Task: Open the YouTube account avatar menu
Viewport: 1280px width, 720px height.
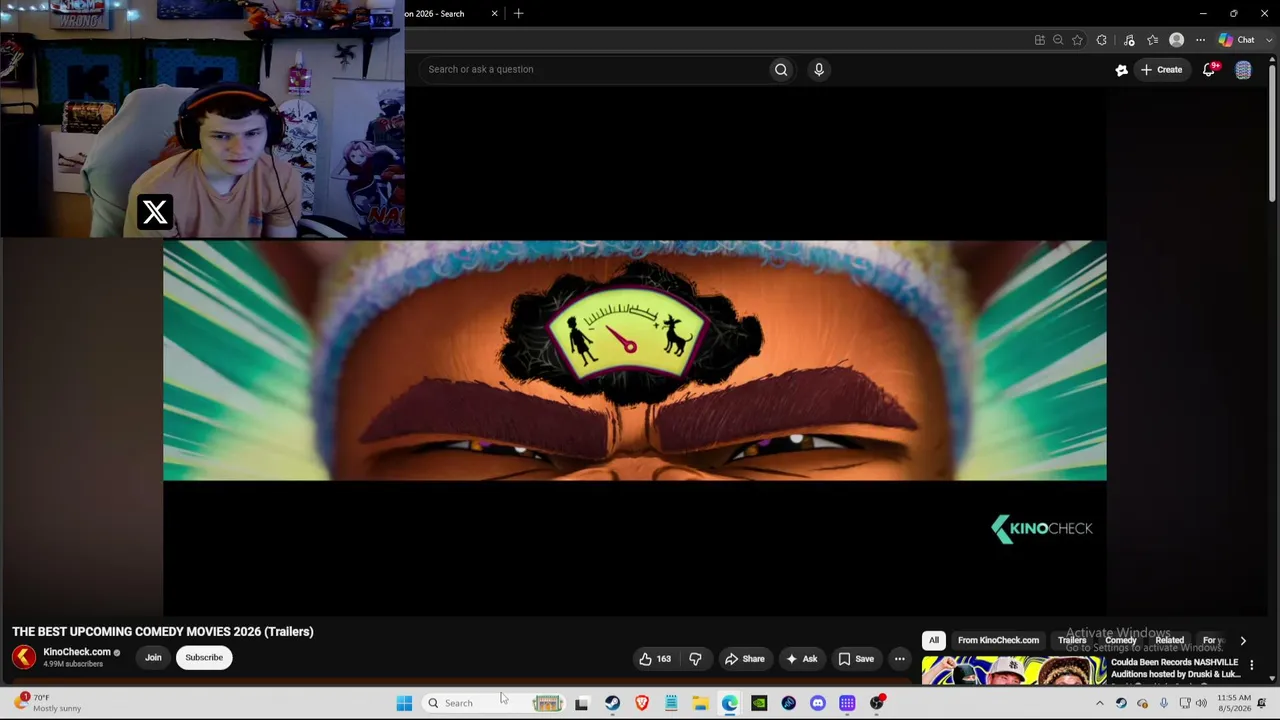Action: point(1243,70)
